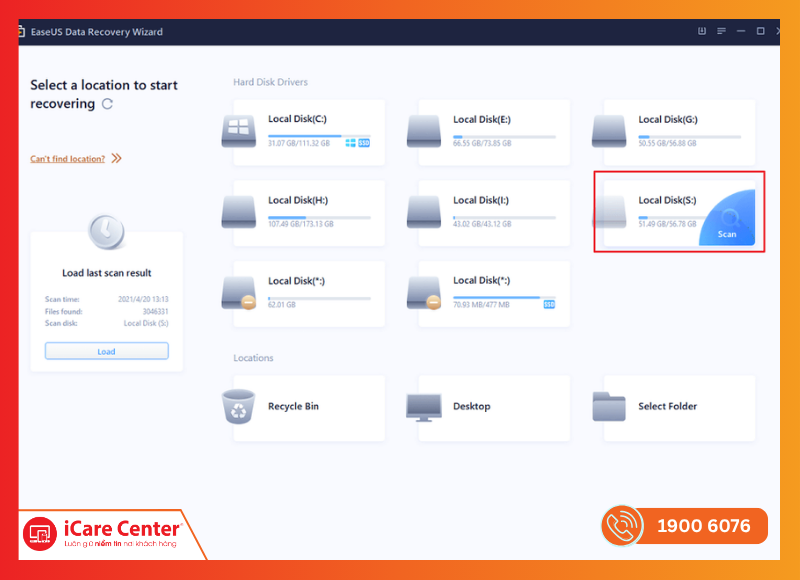Select the Local Disk(C:) Windows drive icon
800x580 pixels.
(x=240, y=130)
